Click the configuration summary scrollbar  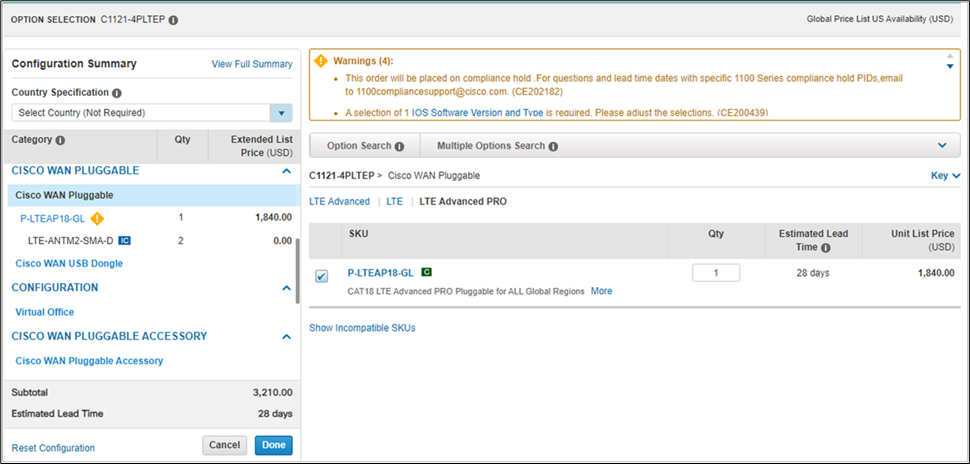[x=298, y=270]
